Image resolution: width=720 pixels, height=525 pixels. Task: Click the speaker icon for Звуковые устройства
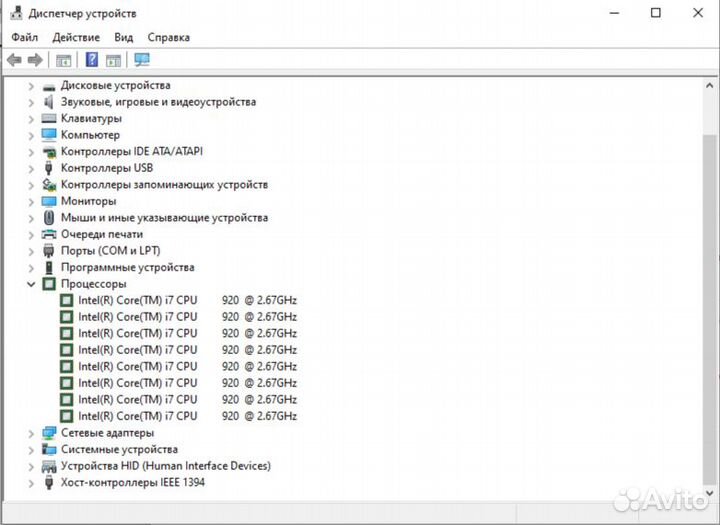pos(49,102)
